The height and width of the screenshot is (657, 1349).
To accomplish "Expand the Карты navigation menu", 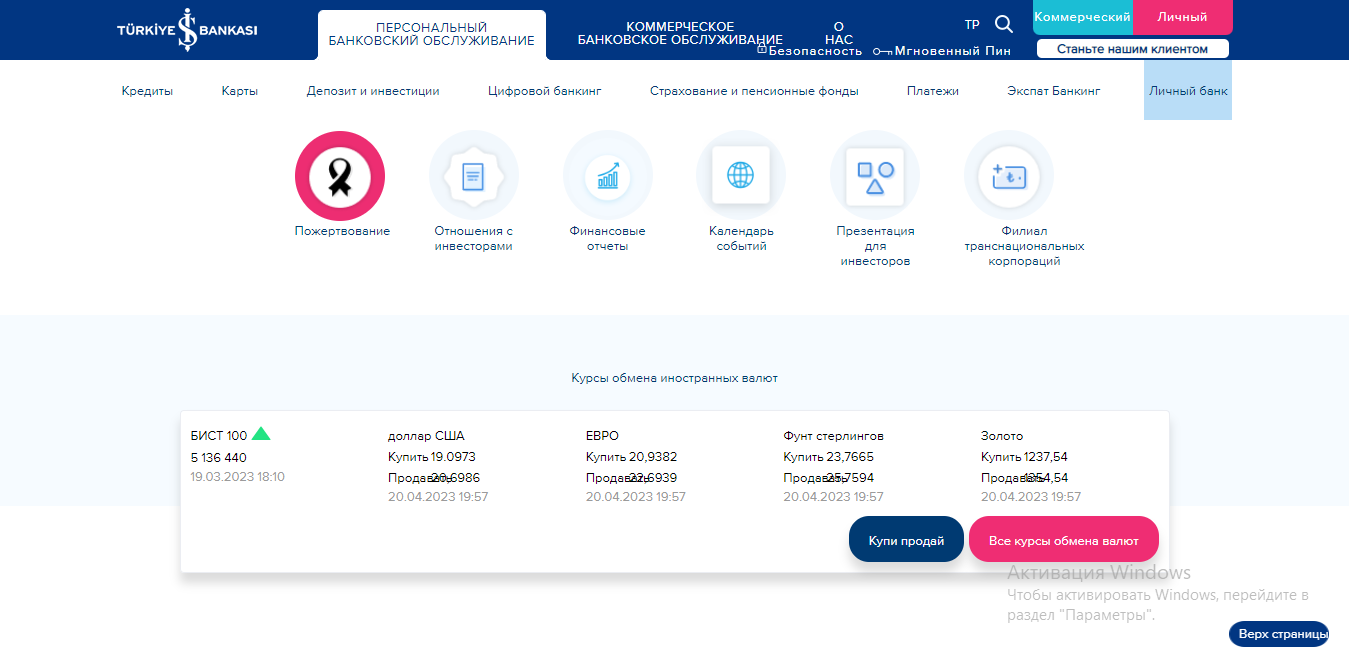I will [x=240, y=91].
